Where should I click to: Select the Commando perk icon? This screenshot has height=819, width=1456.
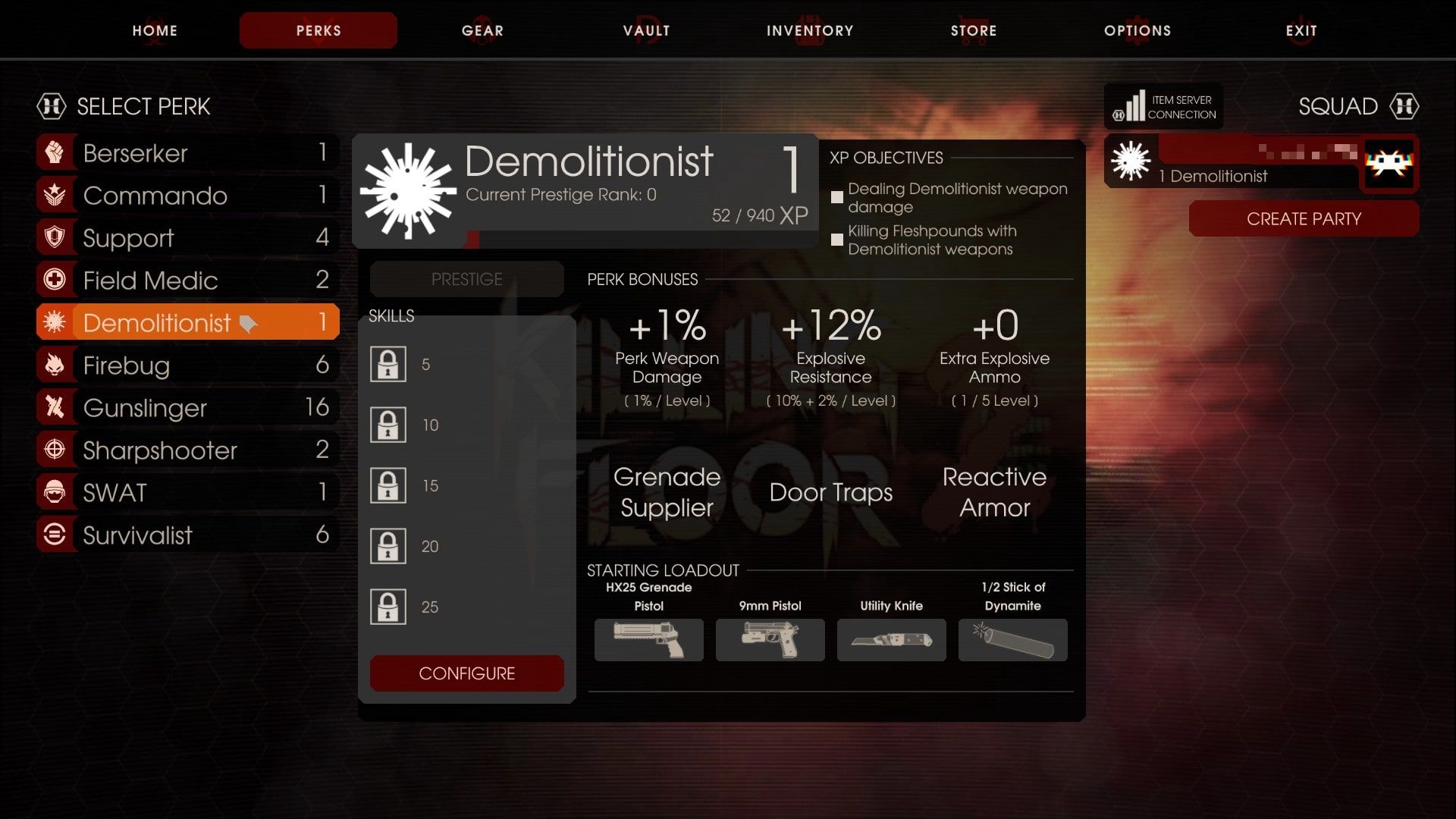pos(54,195)
